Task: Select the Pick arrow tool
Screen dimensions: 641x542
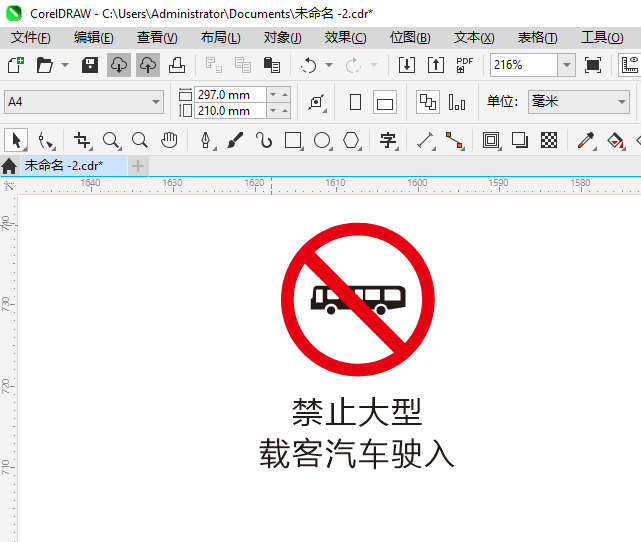Action: click(16, 140)
